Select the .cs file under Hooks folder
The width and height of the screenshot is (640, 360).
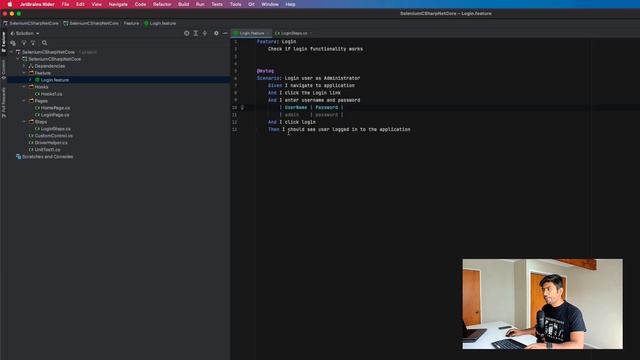point(51,94)
